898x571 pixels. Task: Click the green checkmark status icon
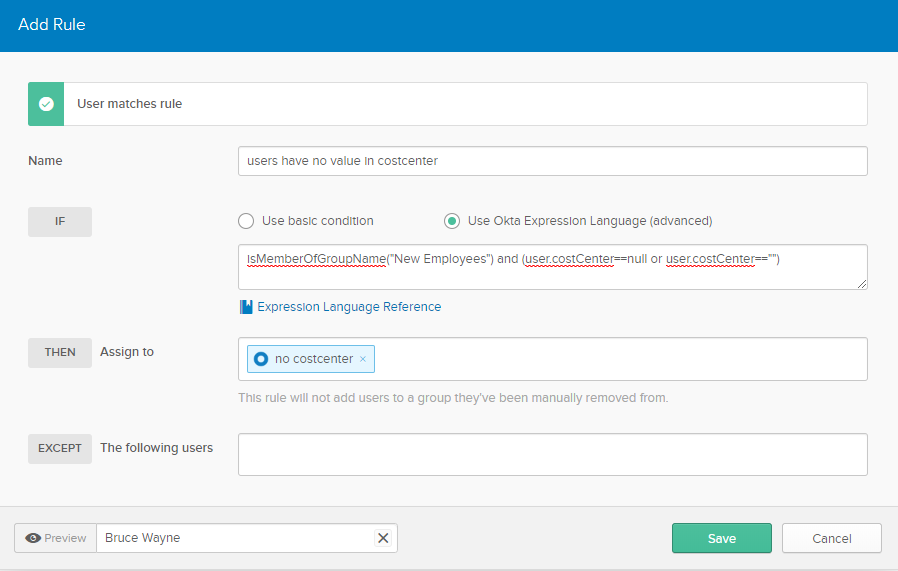pos(46,104)
